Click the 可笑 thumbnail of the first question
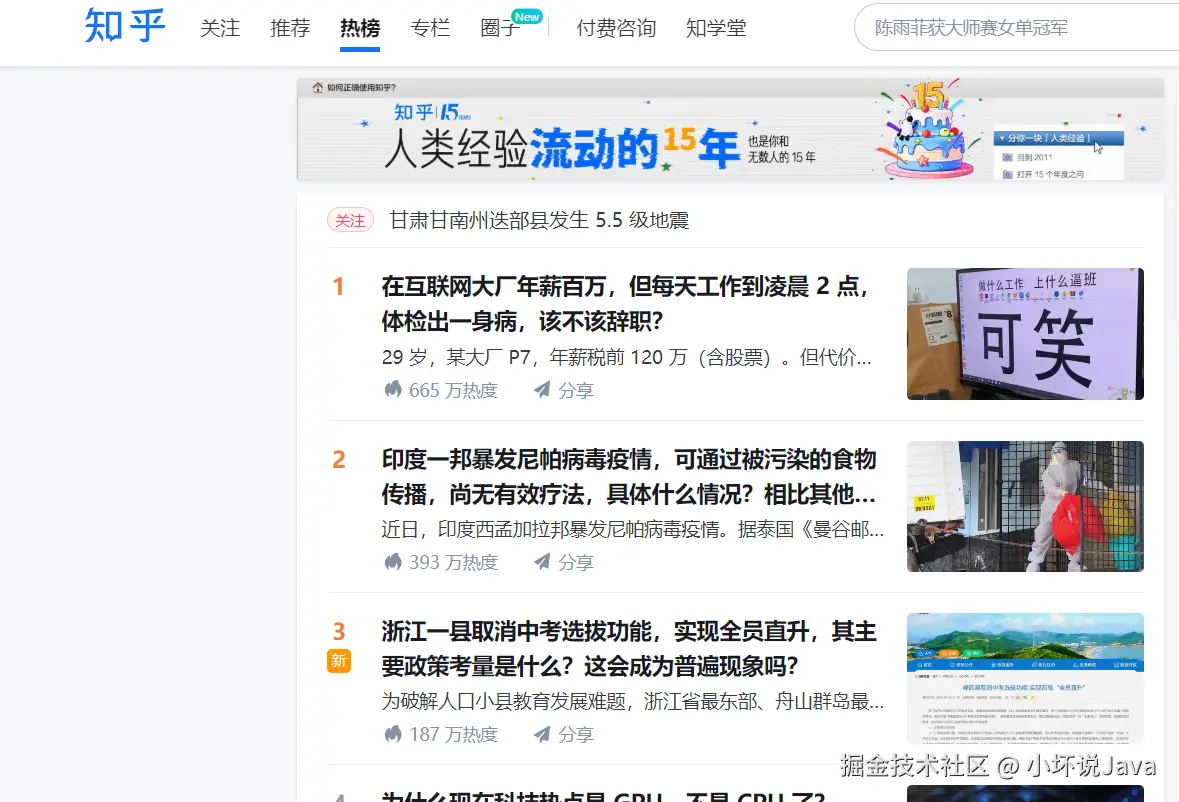Viewport: 1179px width, 802px height. (1024, 333)
